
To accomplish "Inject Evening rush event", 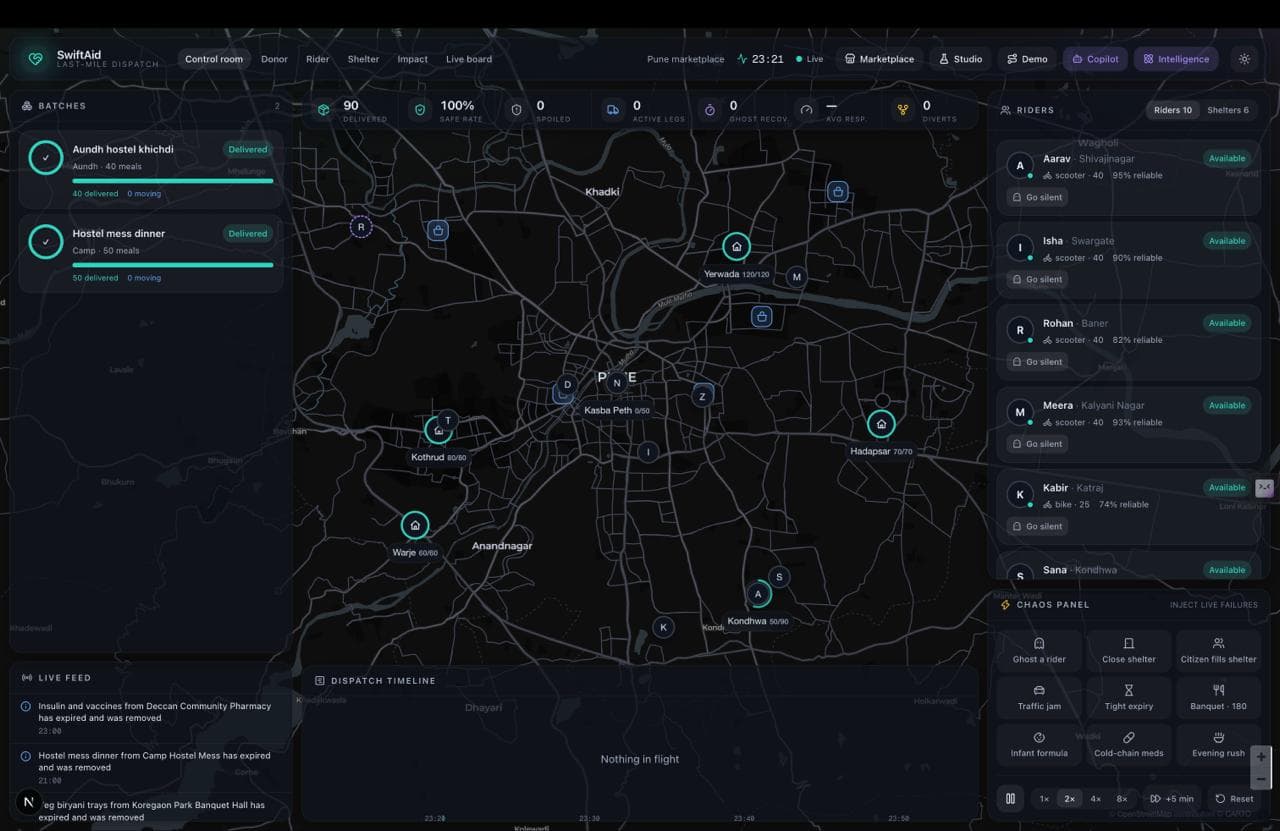I will pyautogui.click(x=1218, y=744).
